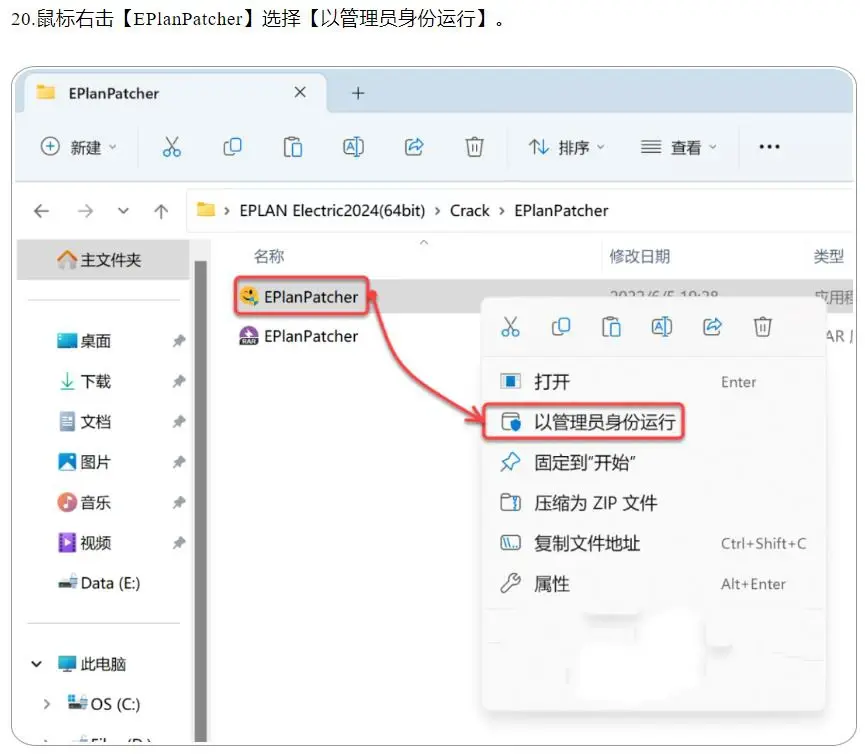Go back with the left arrow button
This screenshot has height=754, width=865.
[x=41, y=211]
